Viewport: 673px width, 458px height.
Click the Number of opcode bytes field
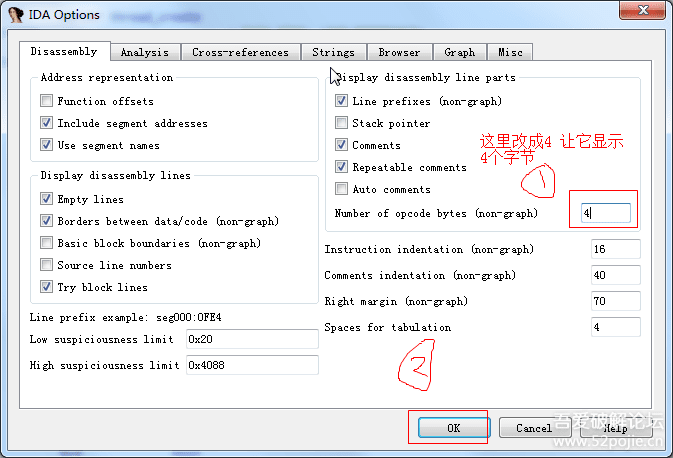606,213
